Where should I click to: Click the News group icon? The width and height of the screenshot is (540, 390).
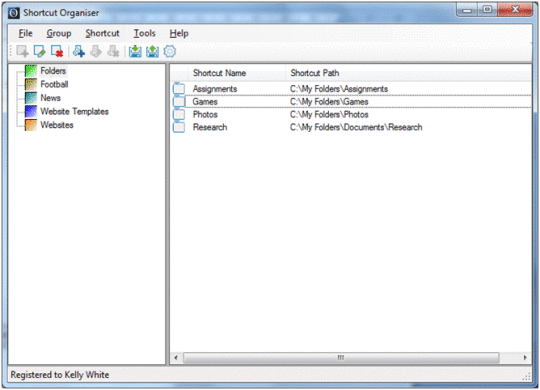click(31, 98)
